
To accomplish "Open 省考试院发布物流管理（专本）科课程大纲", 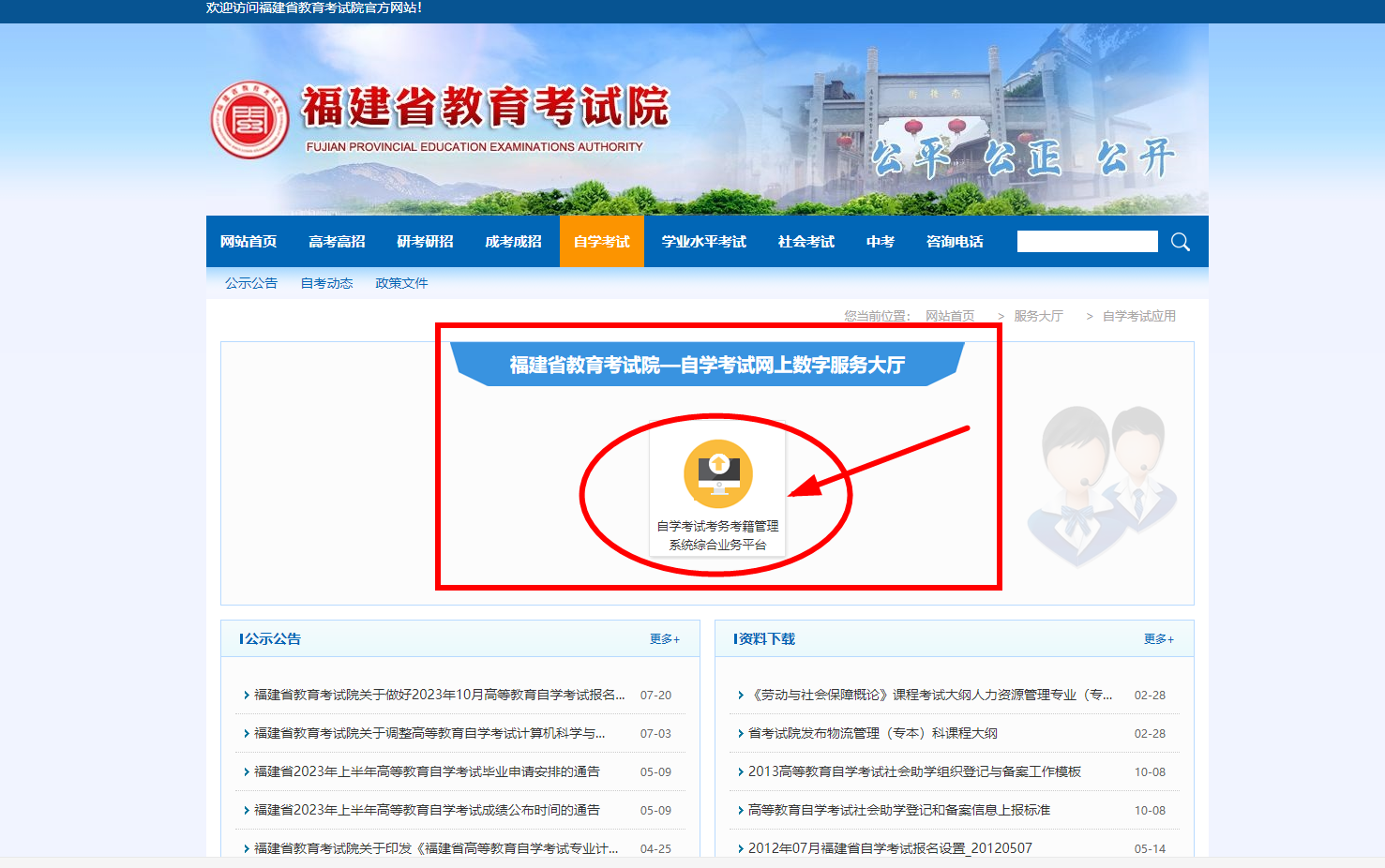I will pyautogui.click(x=873, y=733).
